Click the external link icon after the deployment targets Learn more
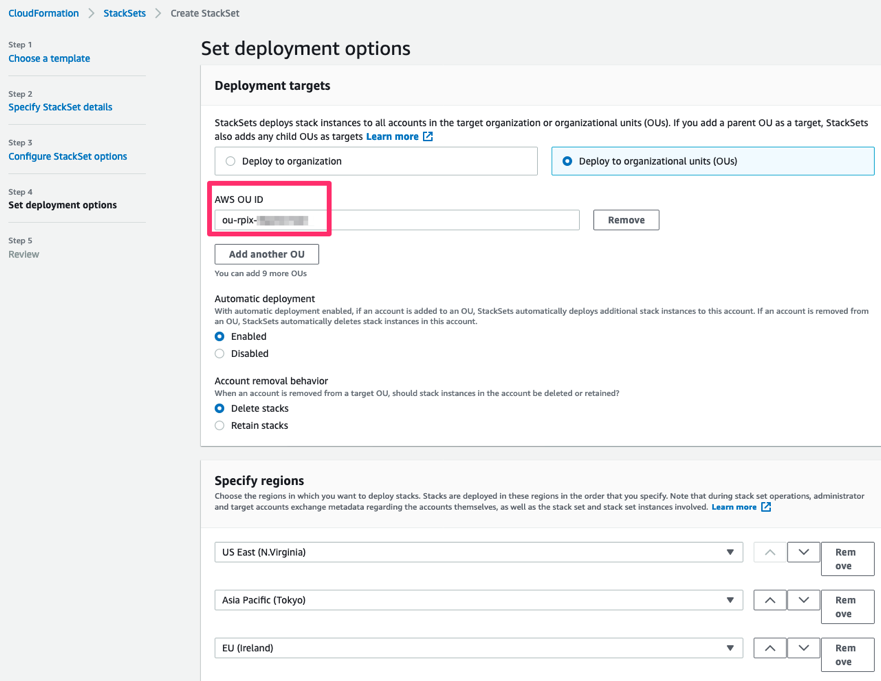Viewport: 881px width, 681px height. [430, 136]
